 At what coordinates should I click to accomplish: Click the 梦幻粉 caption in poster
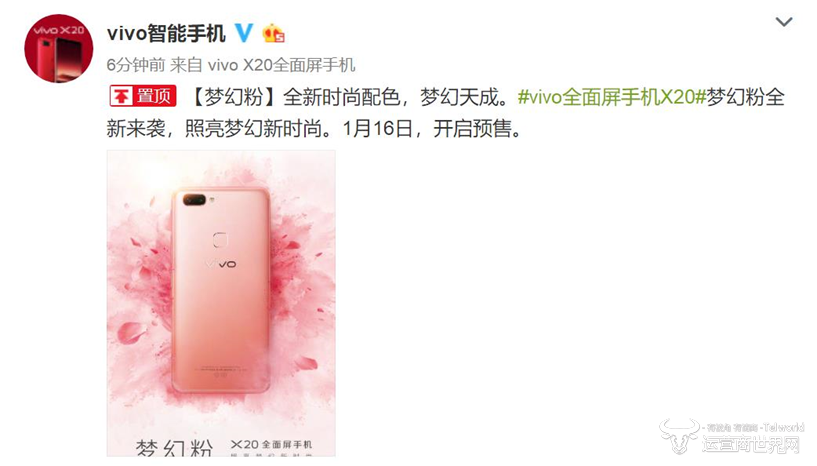point(174,448)
